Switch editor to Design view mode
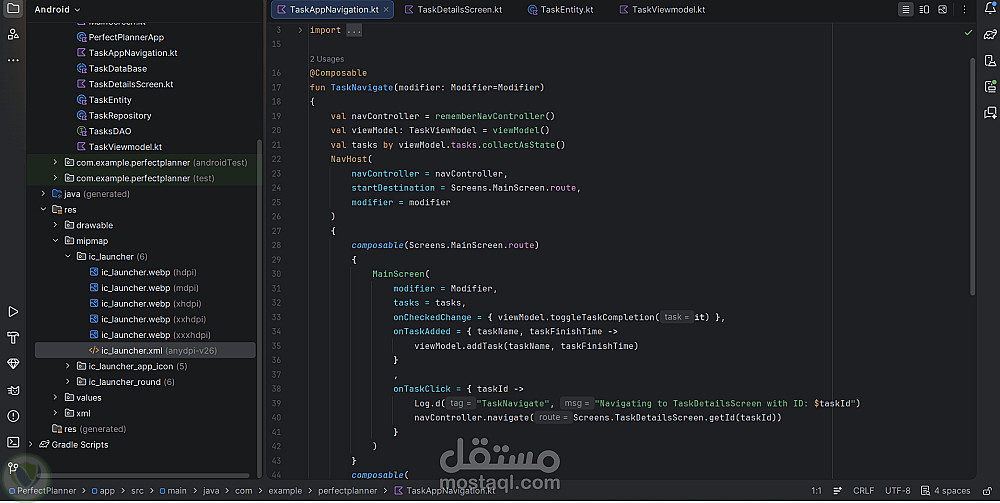Screen dimensions: 1000x503 [x=943, y=10]
